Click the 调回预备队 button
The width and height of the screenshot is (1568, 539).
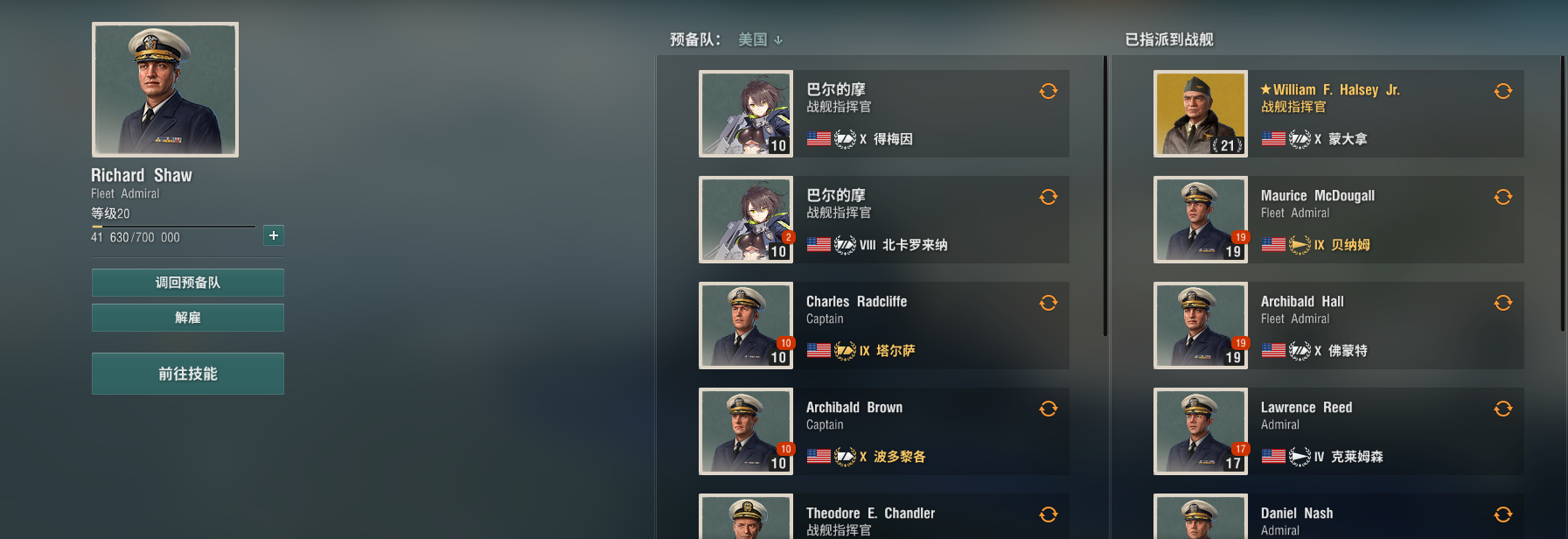click(188, 283)
